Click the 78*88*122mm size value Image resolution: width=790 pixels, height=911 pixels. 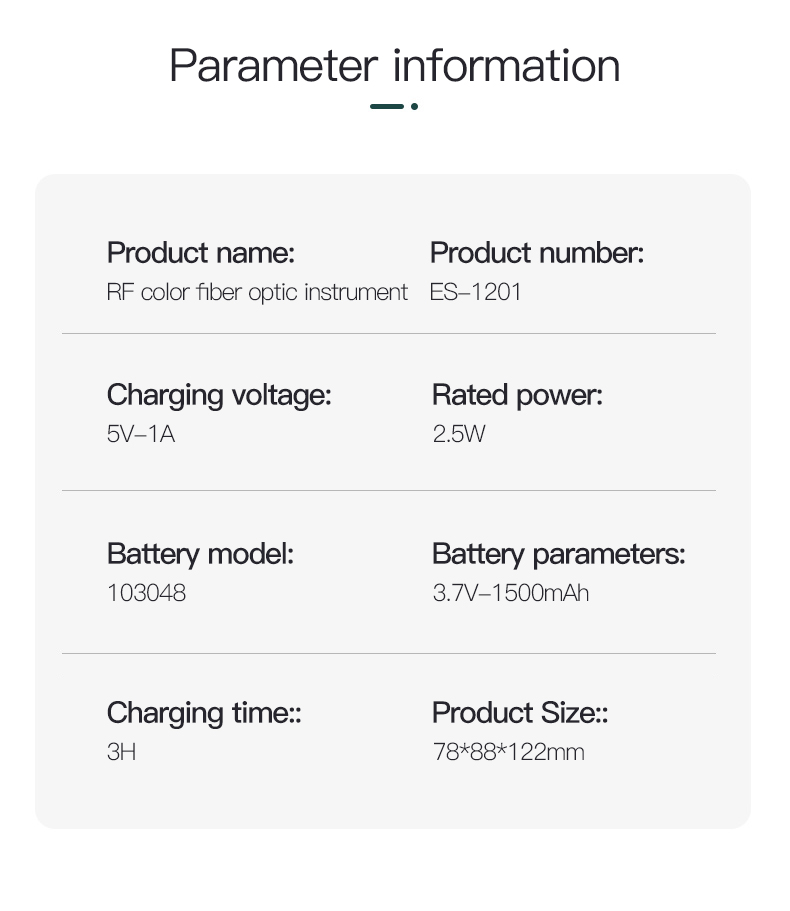point(508,752)
